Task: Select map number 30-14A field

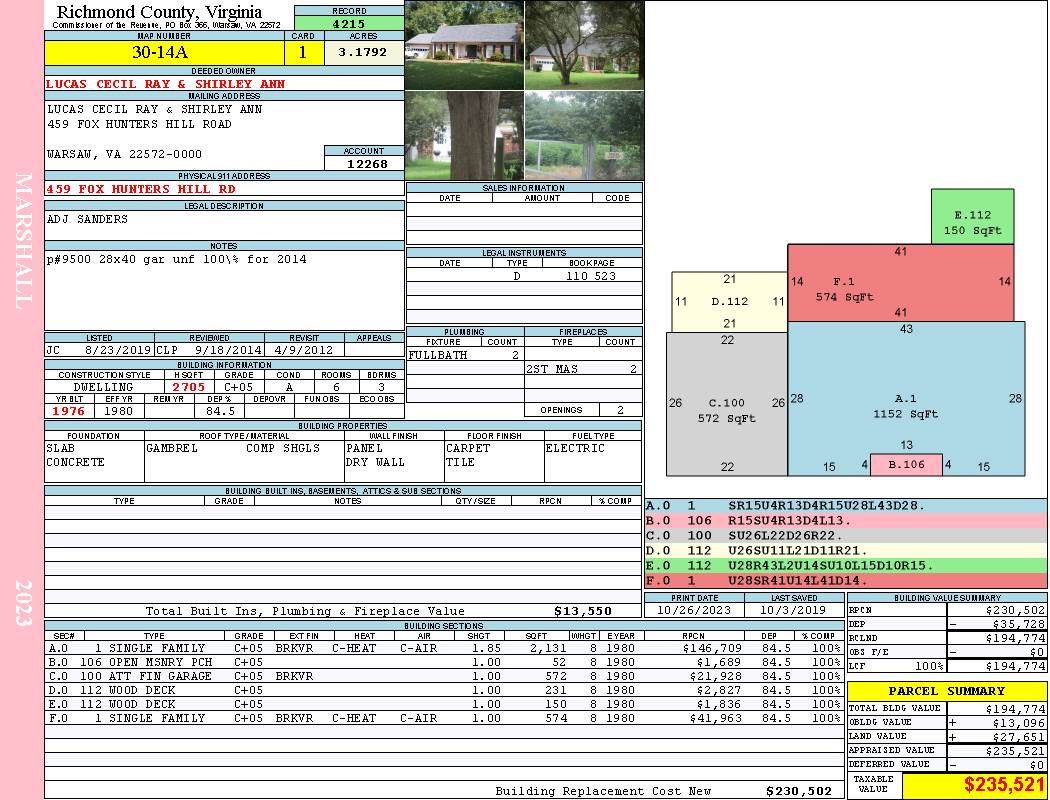Action: click(x=164, y=52)
